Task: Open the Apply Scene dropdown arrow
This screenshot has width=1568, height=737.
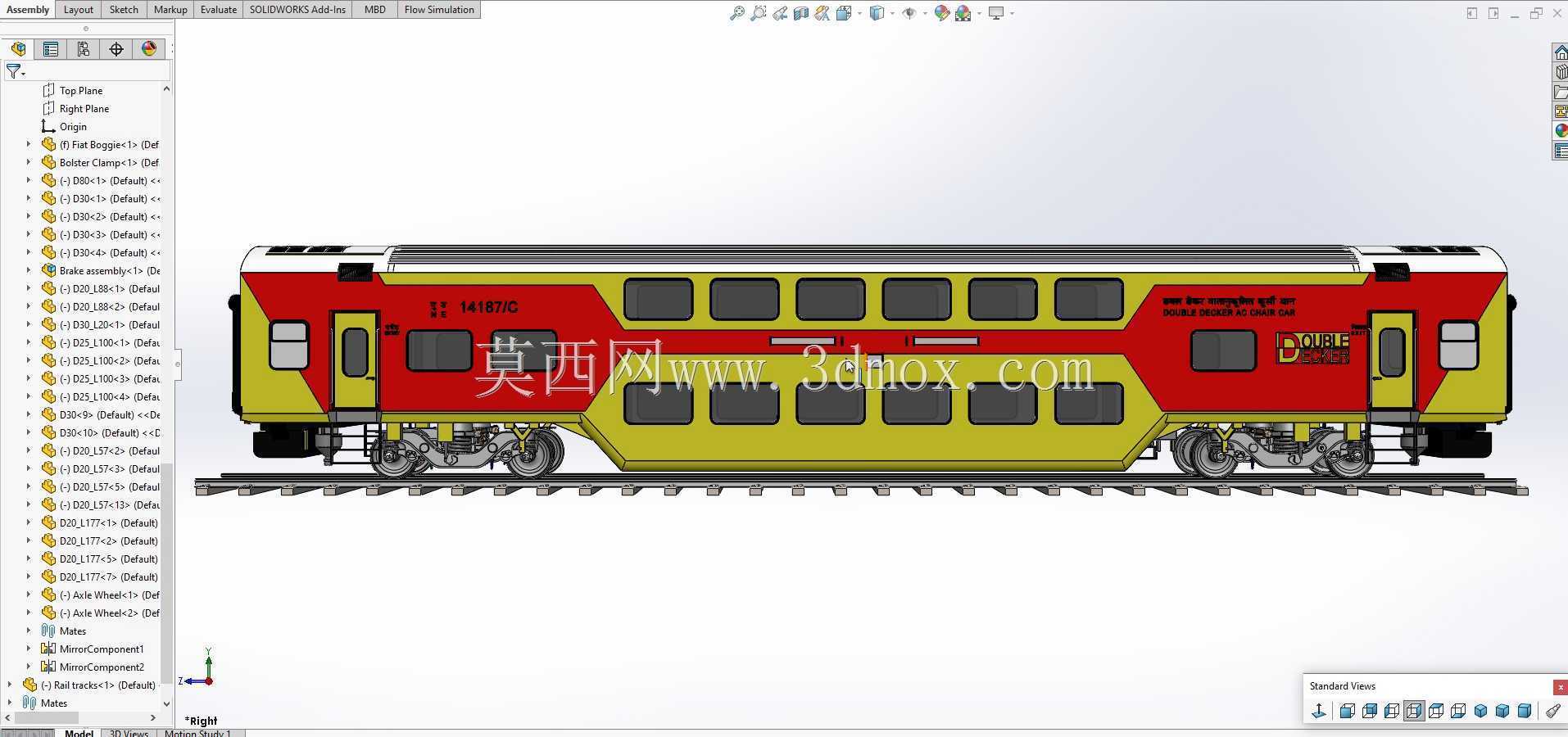Action: click(x=979, y=13)
